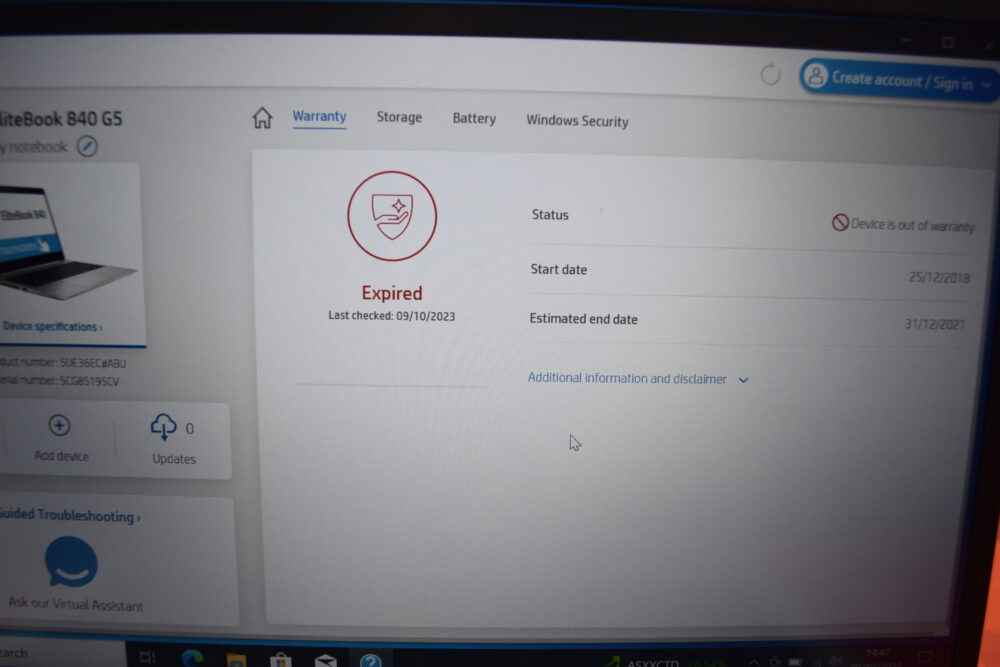Click the 'Start date' label
Image resolution: width=1000 pixels, height=667 pixels.
coord(559,270)
